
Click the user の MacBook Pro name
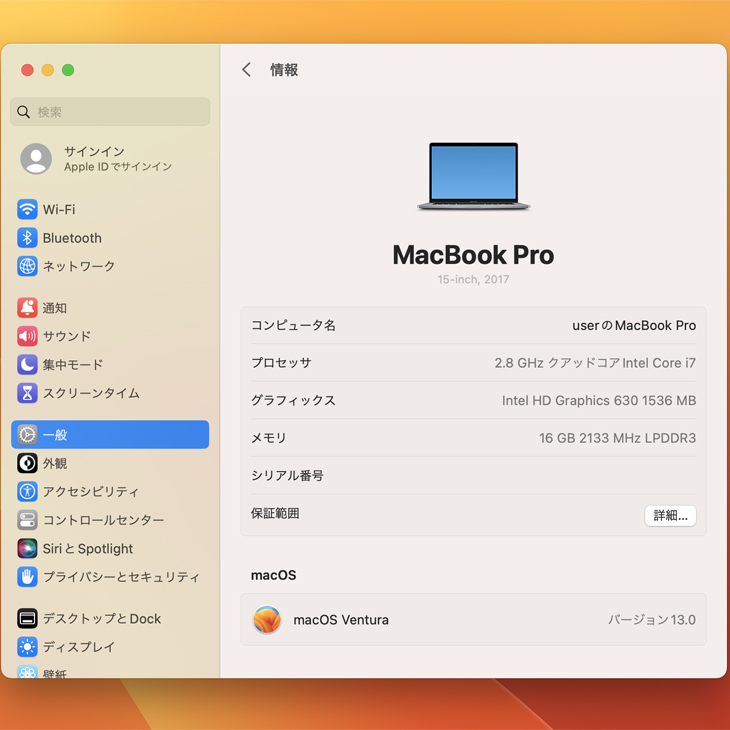click(634, 325)
